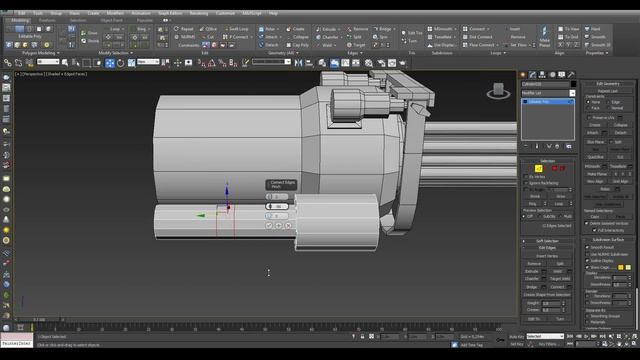Click the ribbon Spin tool
Image resolution: width=640 pixels, height=360 pixels.
tap(380, 37)
